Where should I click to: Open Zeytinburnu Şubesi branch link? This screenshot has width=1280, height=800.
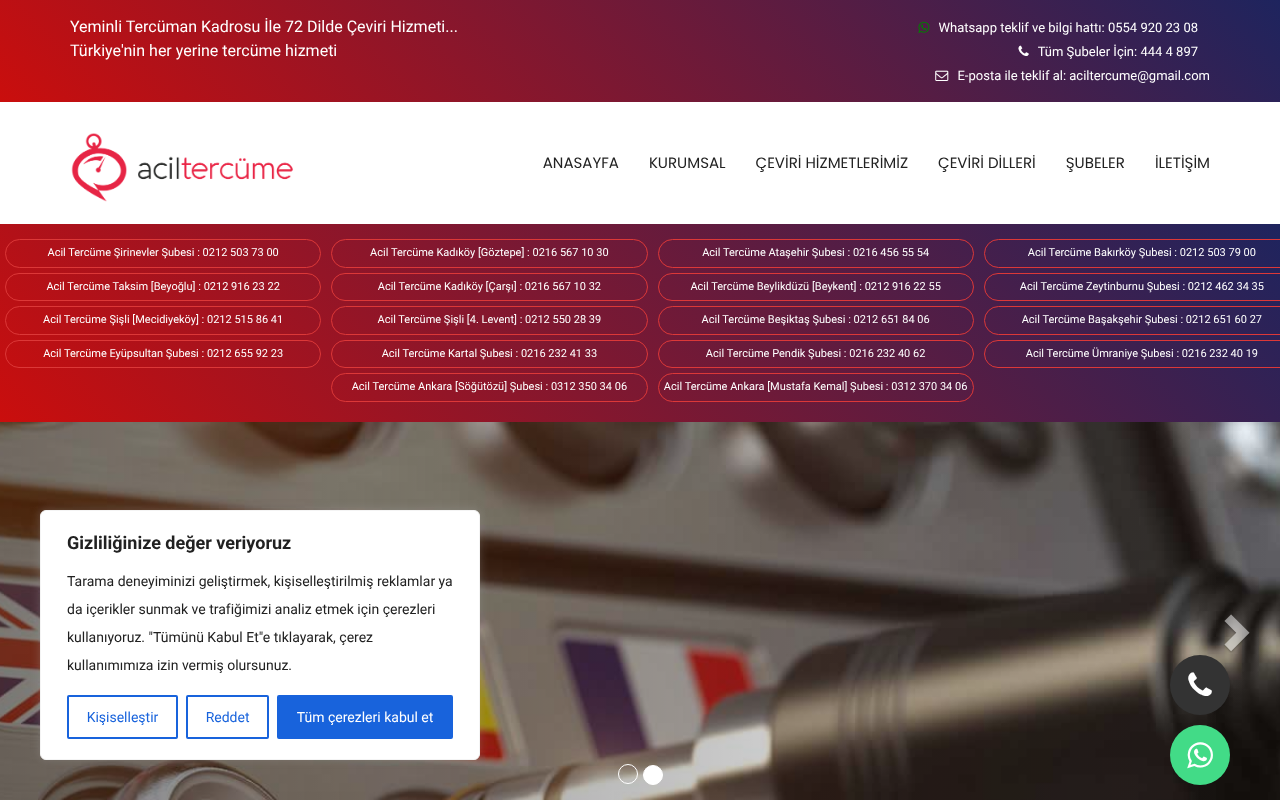tap(1132, 287)
